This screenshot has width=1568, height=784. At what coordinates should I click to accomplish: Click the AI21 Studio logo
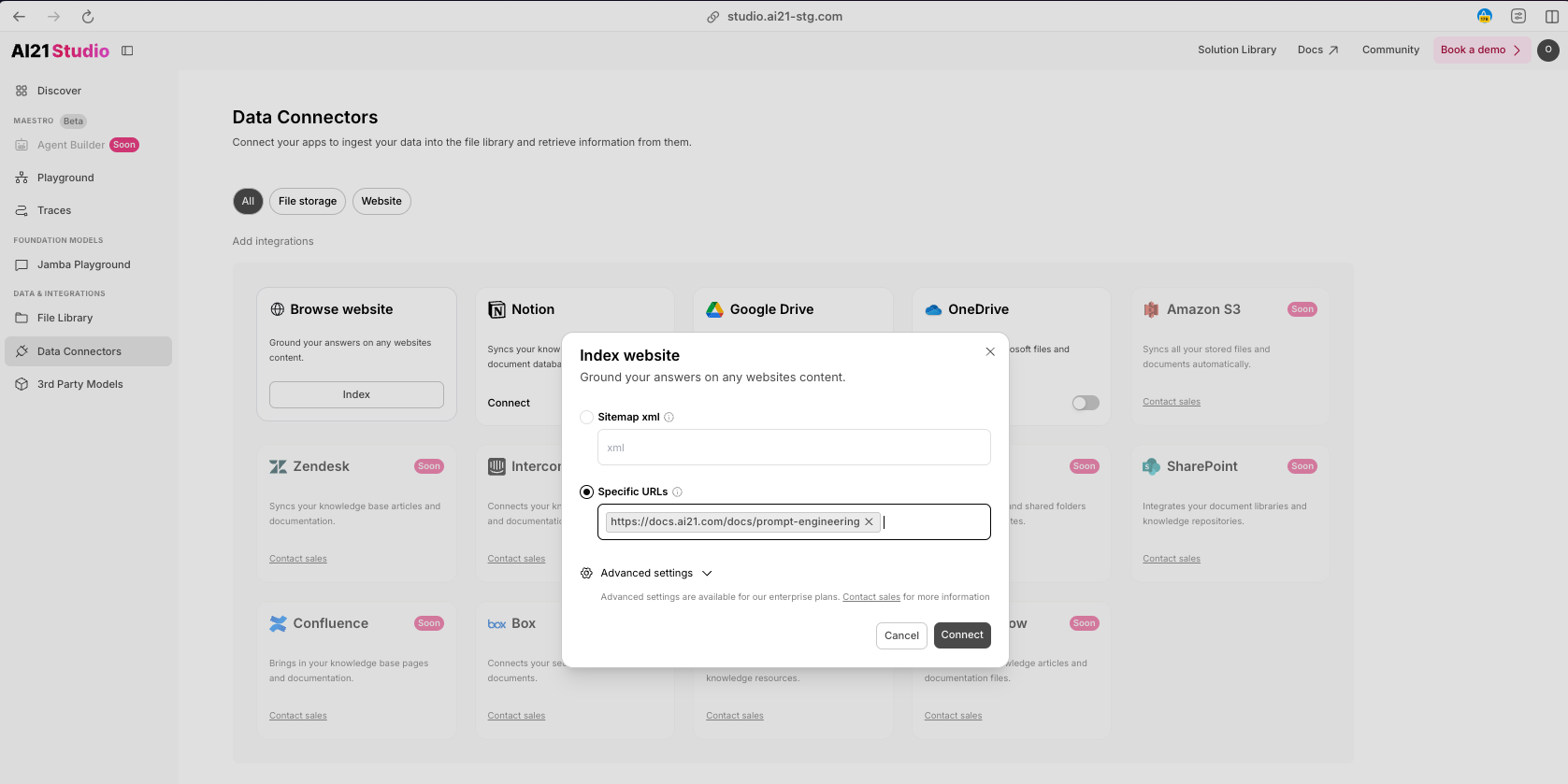coord(60,50)
